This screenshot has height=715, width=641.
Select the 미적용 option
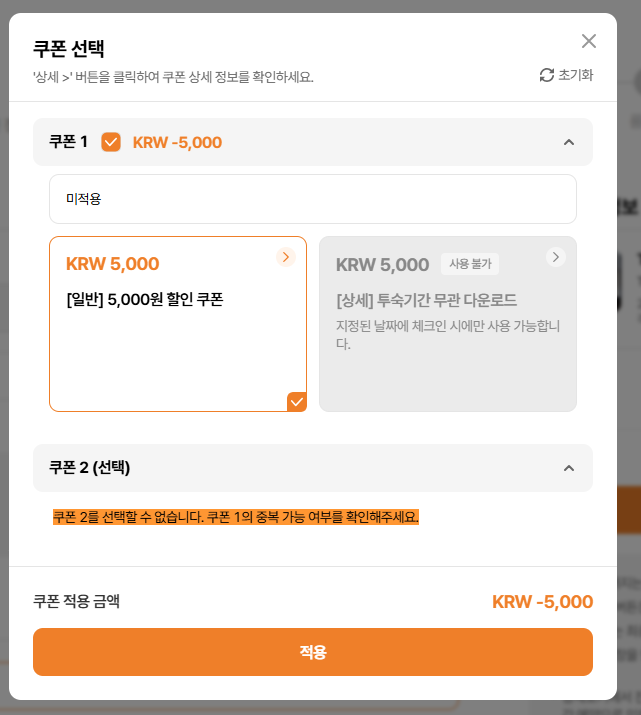[x=312, y=199]
